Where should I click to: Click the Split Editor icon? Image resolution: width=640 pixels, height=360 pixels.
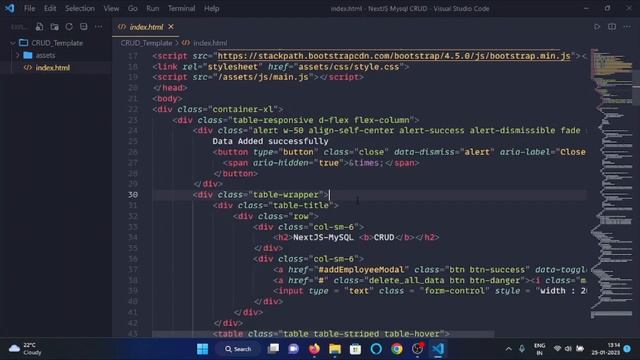[x=612, y=27]
